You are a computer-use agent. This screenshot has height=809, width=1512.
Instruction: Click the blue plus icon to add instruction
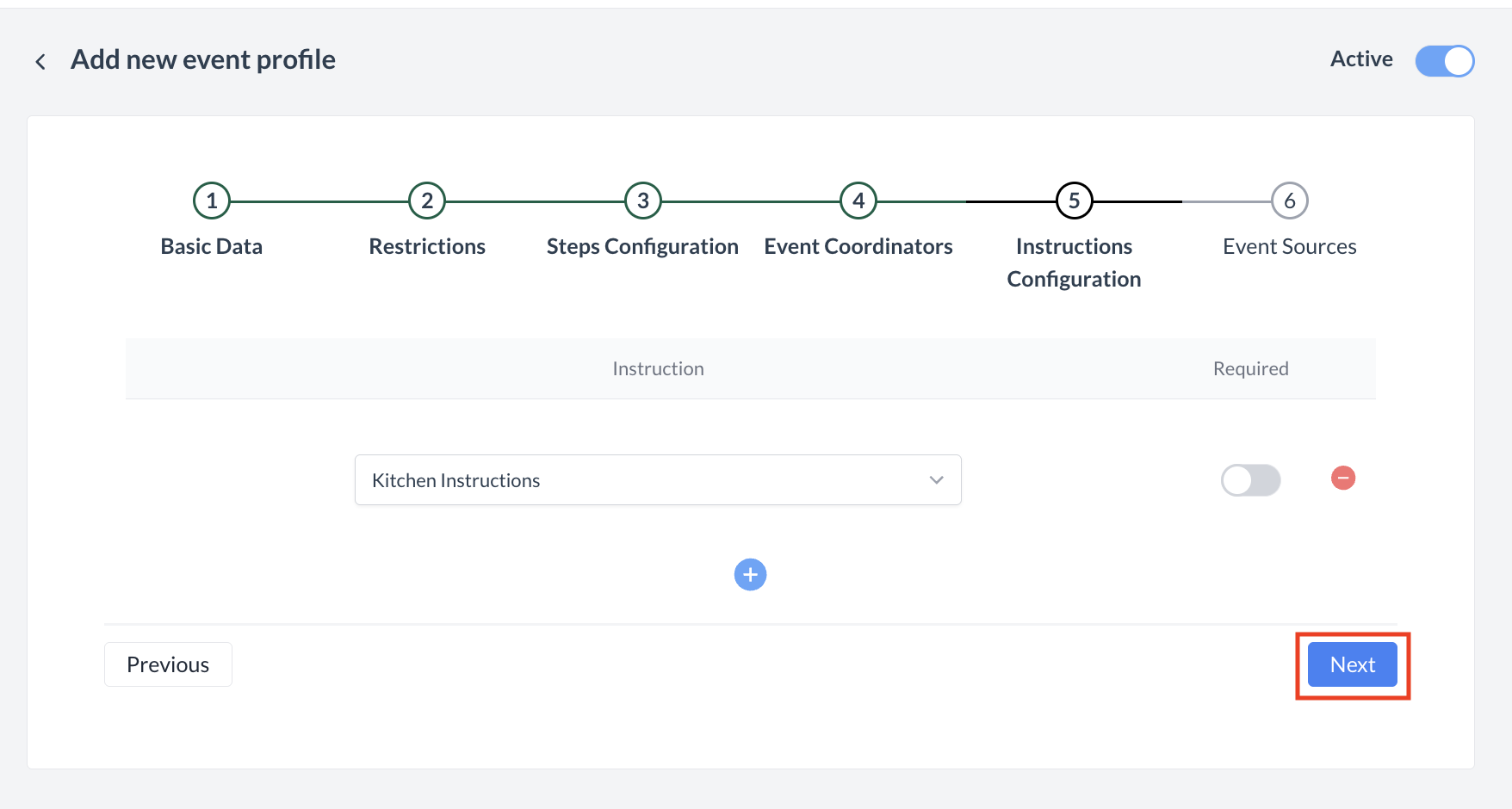750,574
